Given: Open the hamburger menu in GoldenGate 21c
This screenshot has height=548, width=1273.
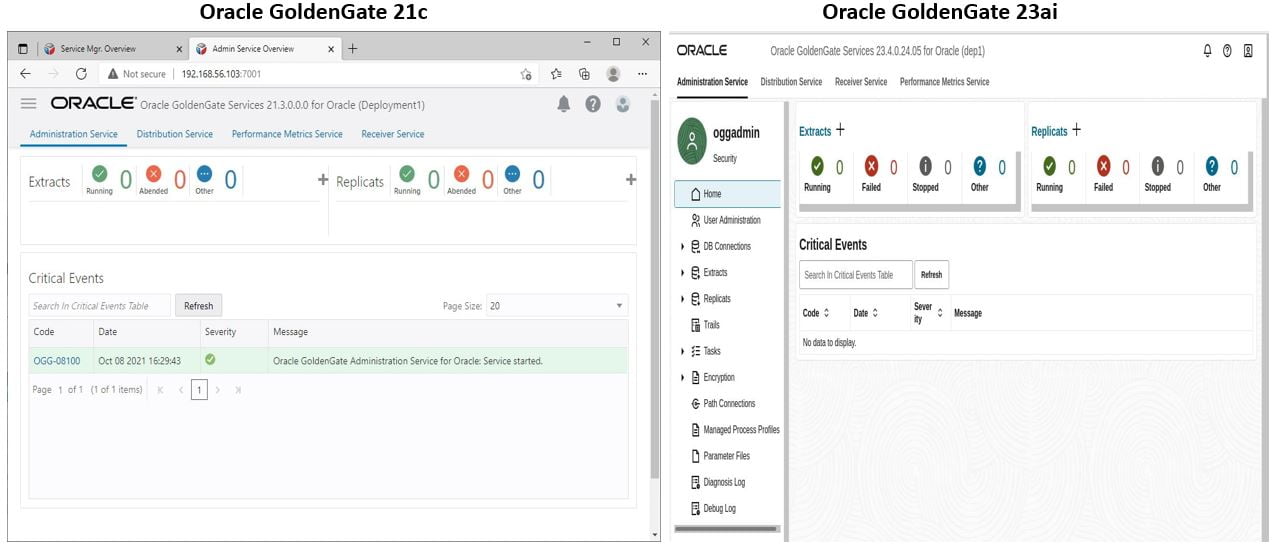Looking at the screenshot, I should (x=29, y=104).
